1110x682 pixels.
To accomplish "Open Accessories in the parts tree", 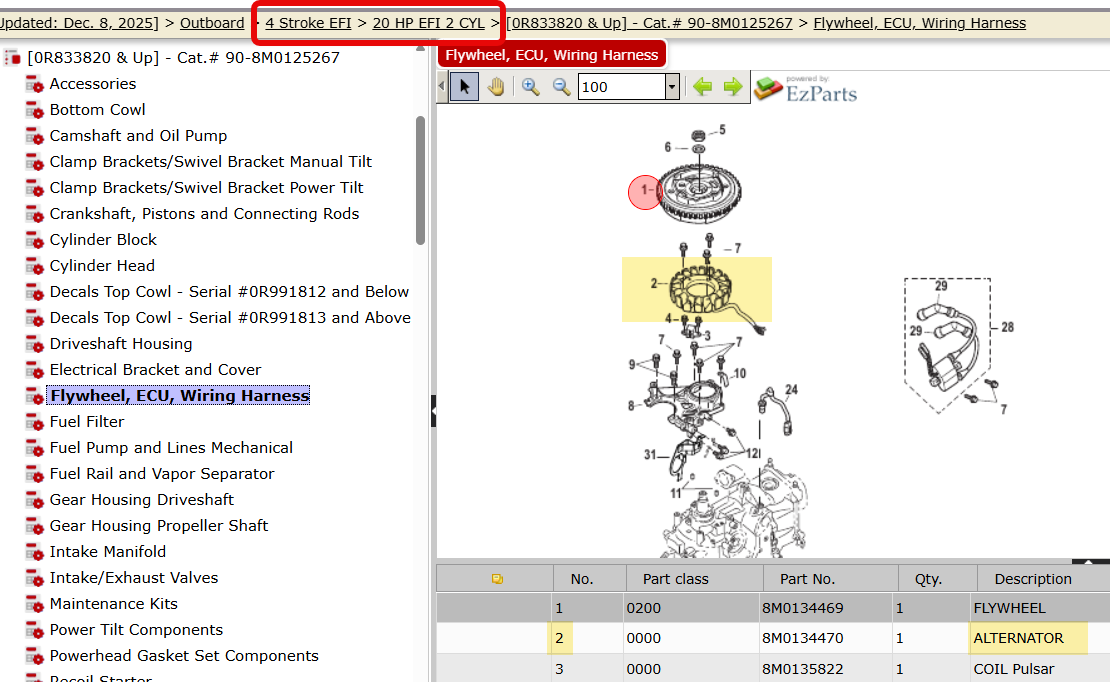I will pos(93,84).
